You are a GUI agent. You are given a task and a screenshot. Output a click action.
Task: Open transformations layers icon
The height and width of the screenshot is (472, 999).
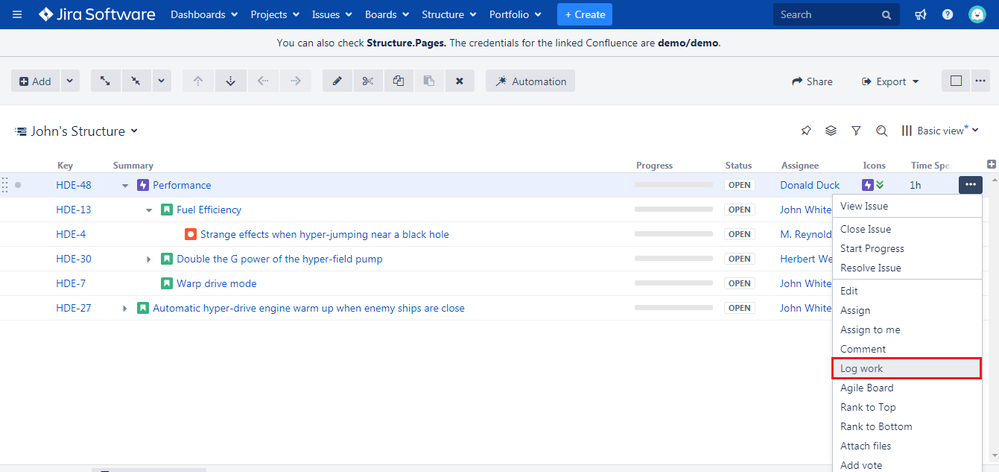(x=831, y=131)
